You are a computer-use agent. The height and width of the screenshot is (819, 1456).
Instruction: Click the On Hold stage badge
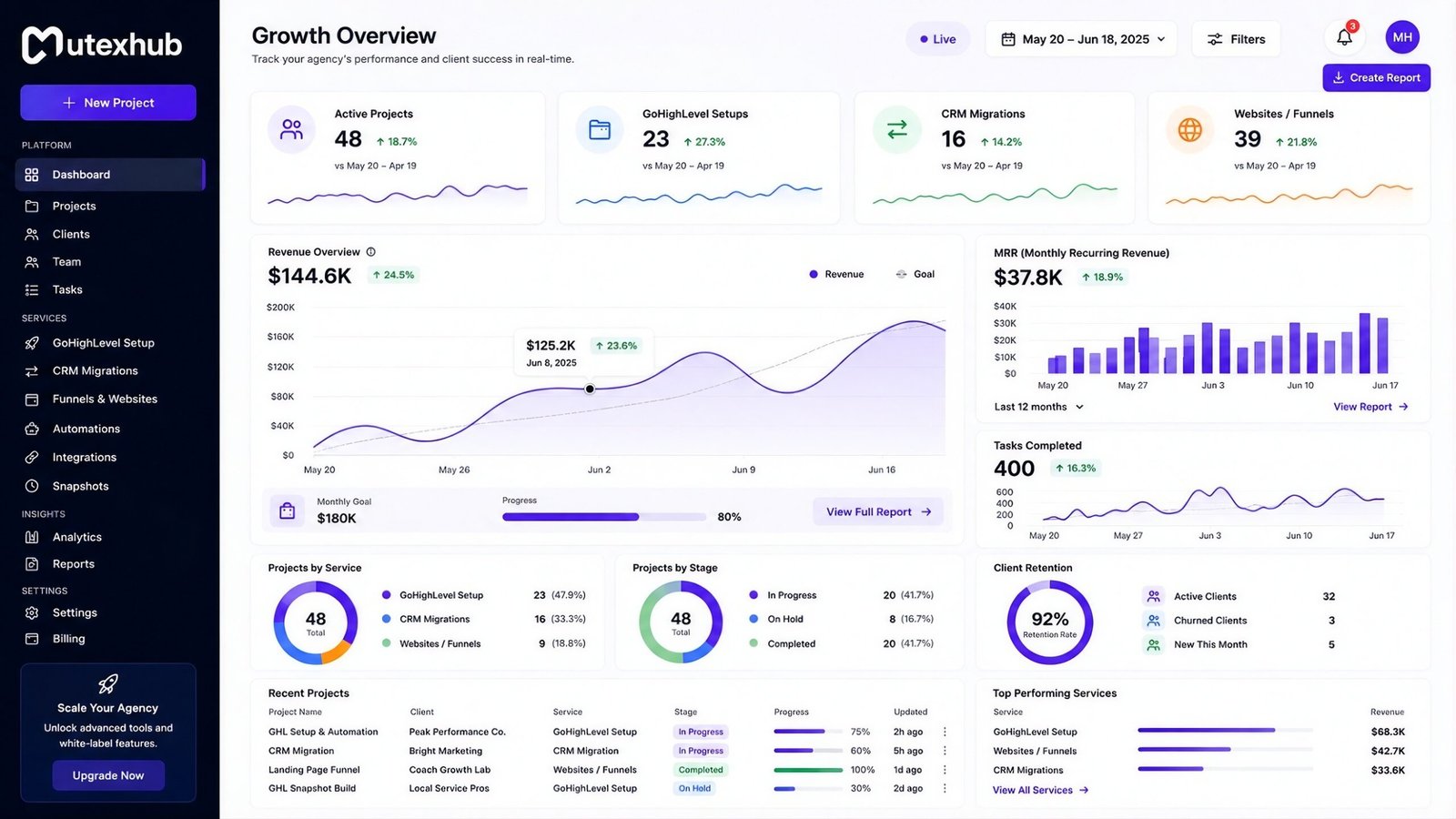click(x=694, y=789)
